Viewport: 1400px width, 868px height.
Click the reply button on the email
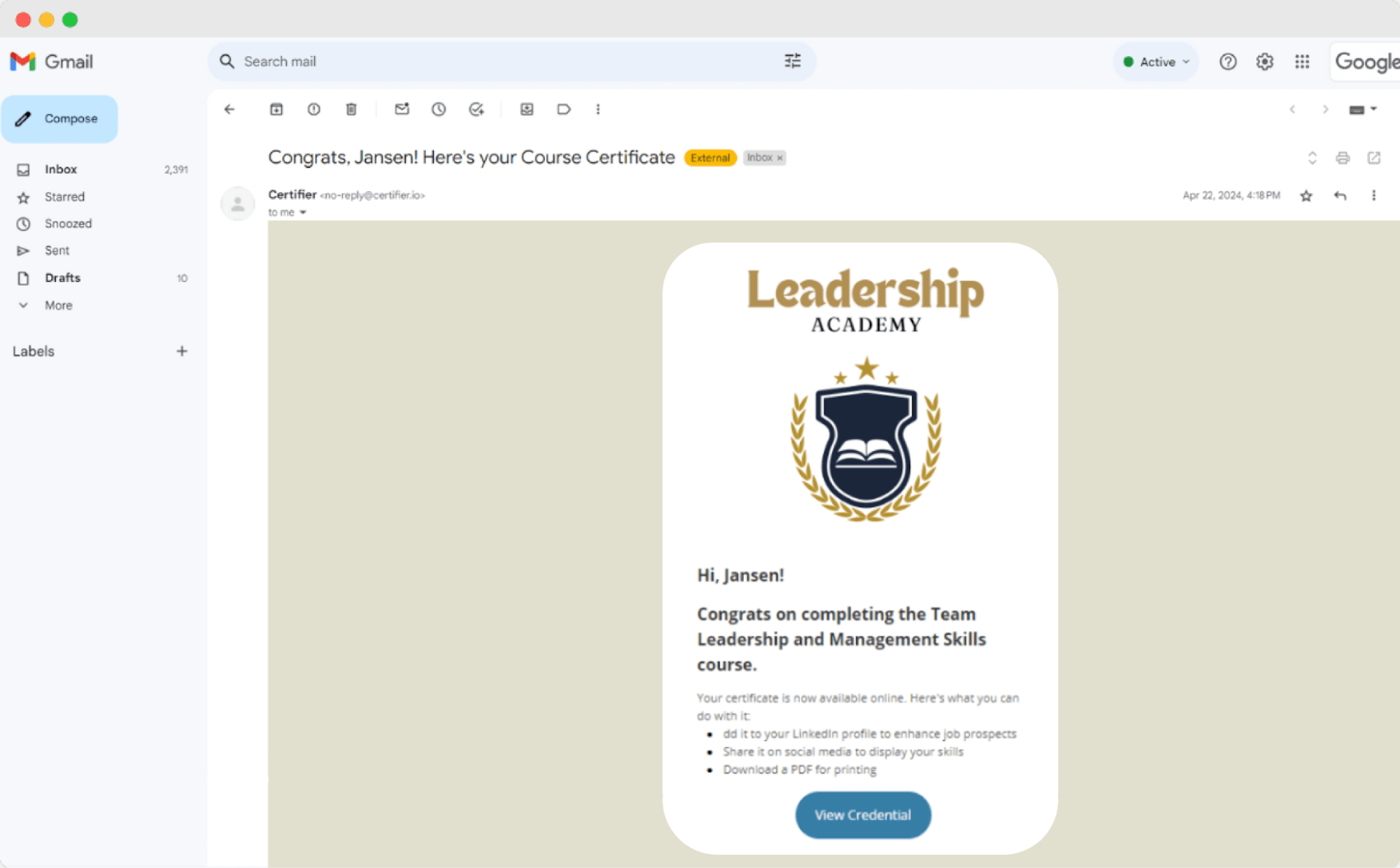click(x=1341, y=195)
